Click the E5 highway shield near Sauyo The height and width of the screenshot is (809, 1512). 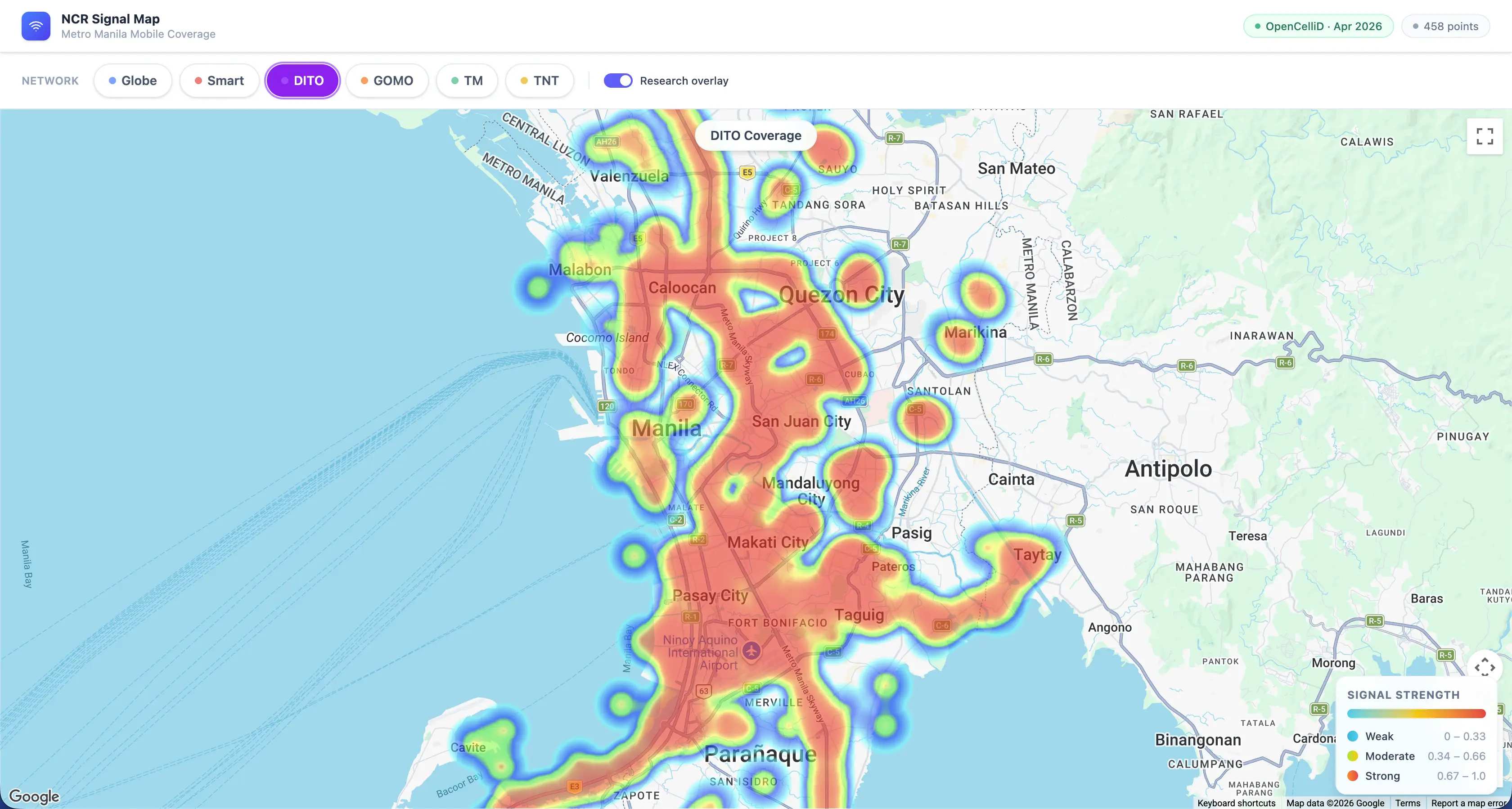(x=747, y=172)
